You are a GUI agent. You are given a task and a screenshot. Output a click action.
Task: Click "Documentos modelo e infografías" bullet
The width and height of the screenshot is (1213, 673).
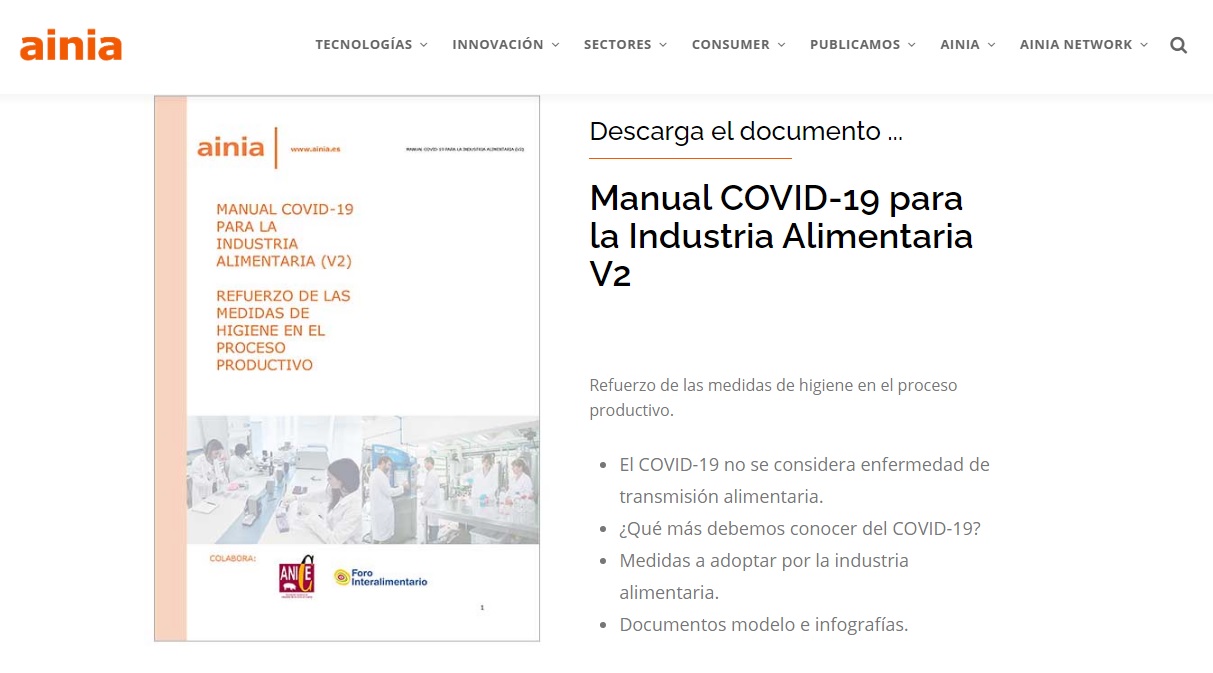[x=764, y=624]
